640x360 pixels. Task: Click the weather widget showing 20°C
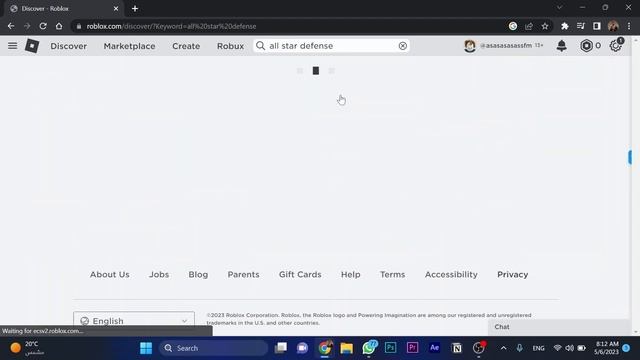(x=27, y=348)
